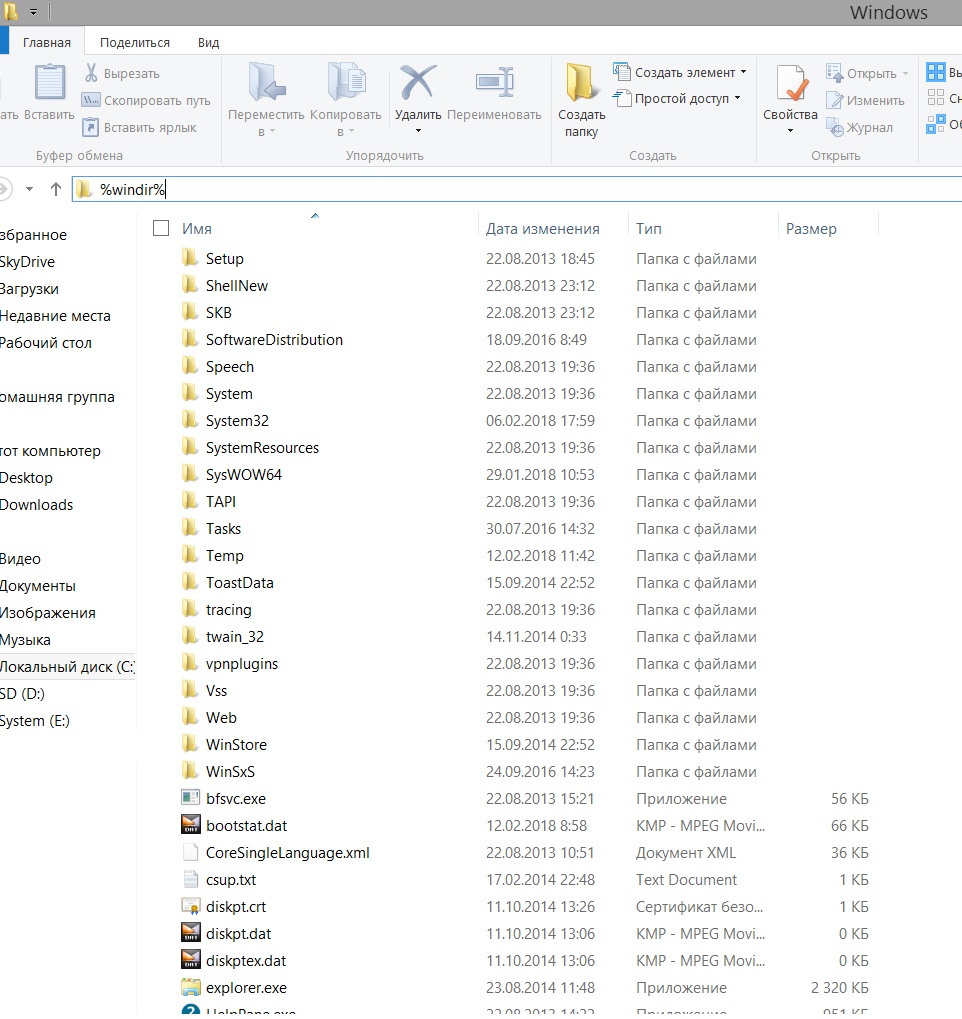Open the quick access toolbar dropdown

(33, 12)
